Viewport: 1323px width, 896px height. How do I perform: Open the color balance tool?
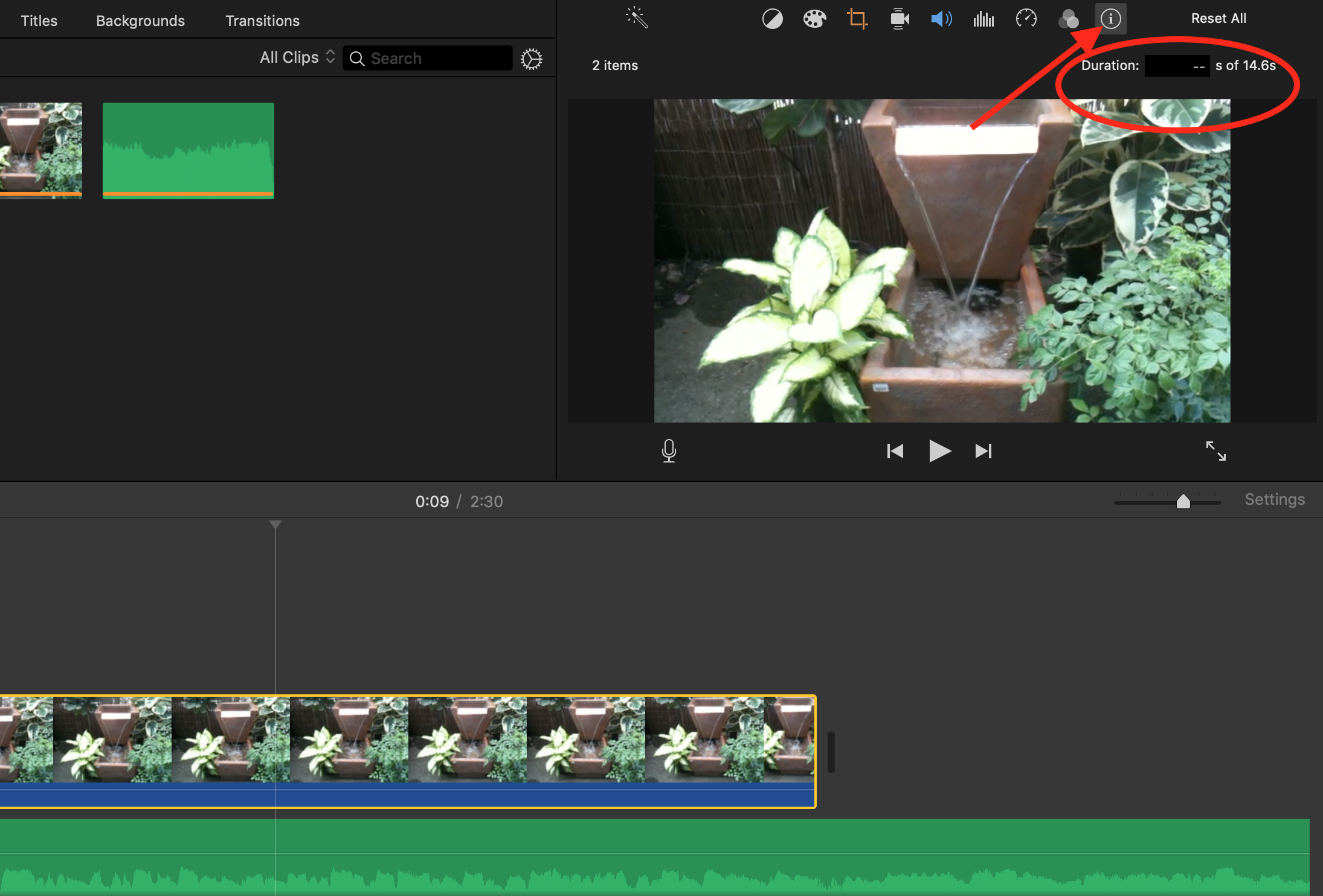pos(772,19)
